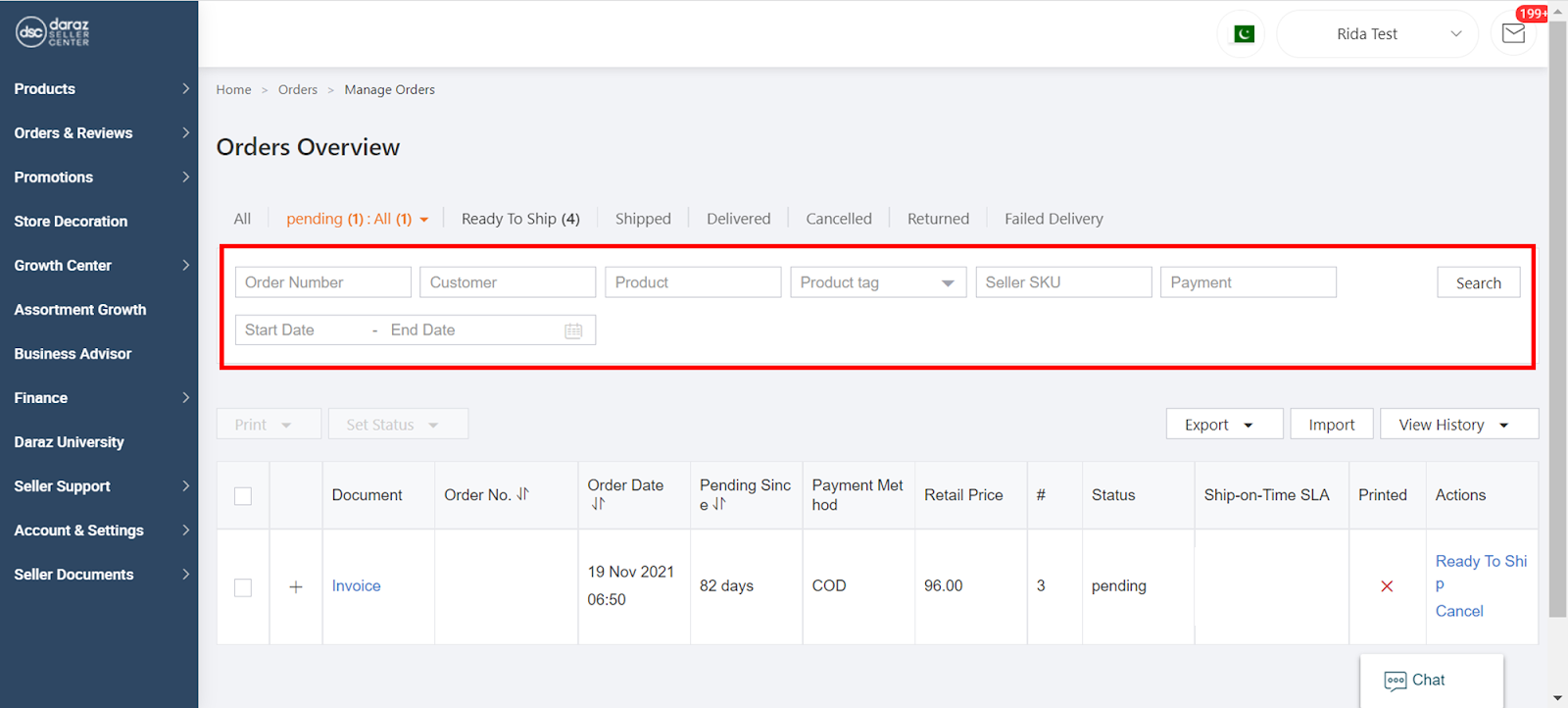Switch to the Cancelled tab
This screenshot has height=708, width=1568.
[839, 219]
